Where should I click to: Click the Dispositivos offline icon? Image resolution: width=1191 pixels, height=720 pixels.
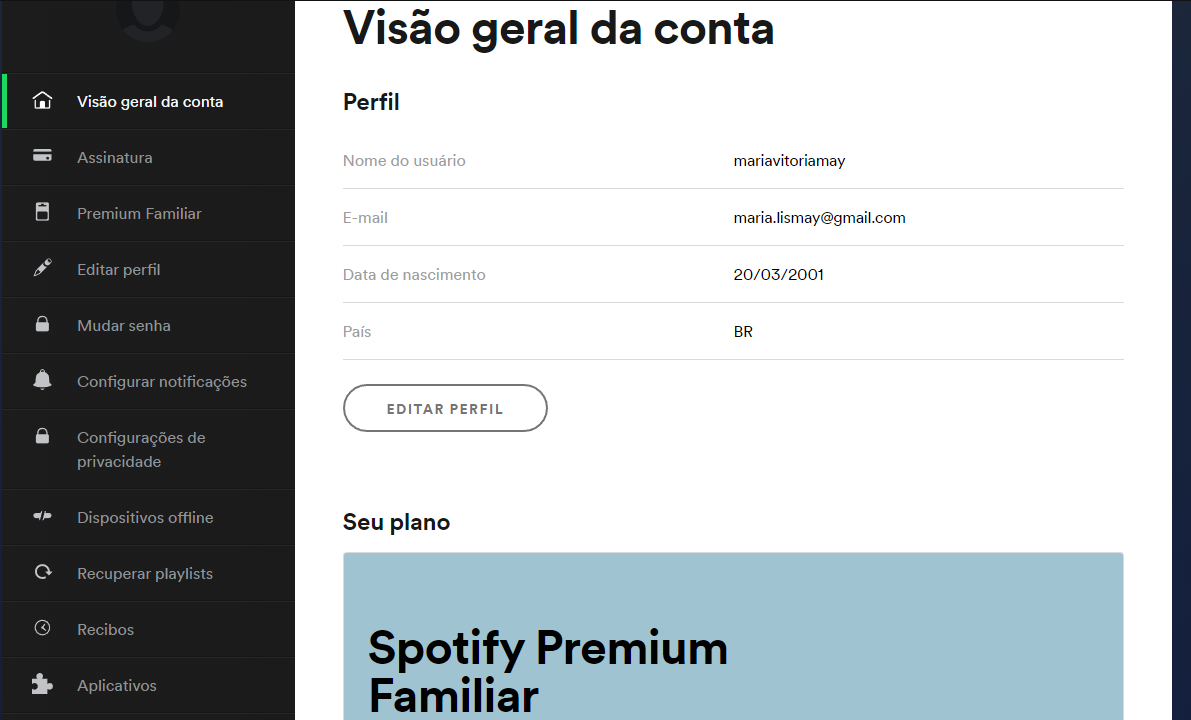pyautogui.click(x=43, y=516)
